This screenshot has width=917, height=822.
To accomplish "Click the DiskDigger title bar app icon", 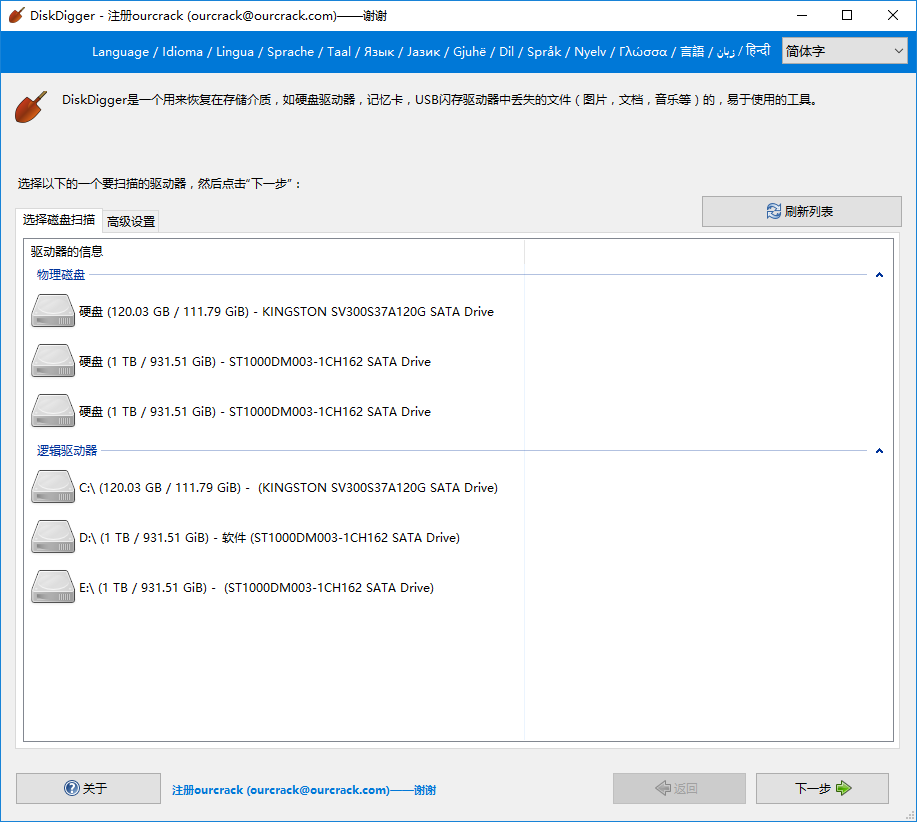I will coord(16,15).
